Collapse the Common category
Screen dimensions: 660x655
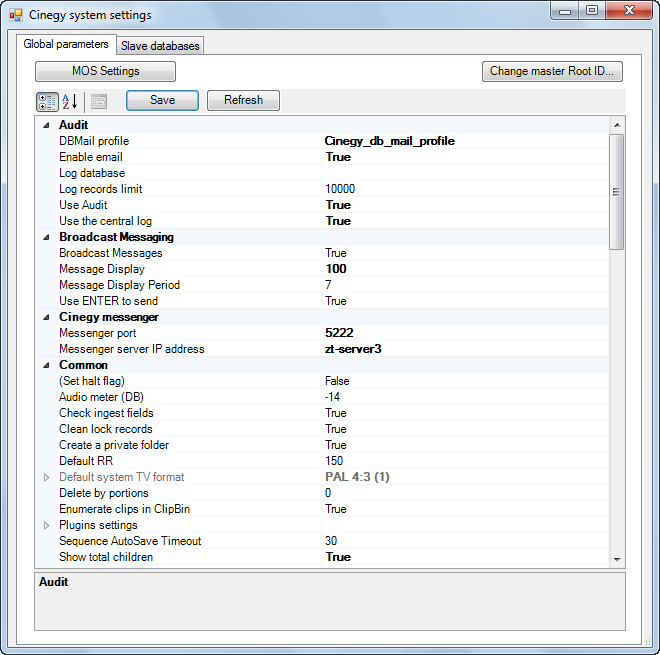click(46, 365)
